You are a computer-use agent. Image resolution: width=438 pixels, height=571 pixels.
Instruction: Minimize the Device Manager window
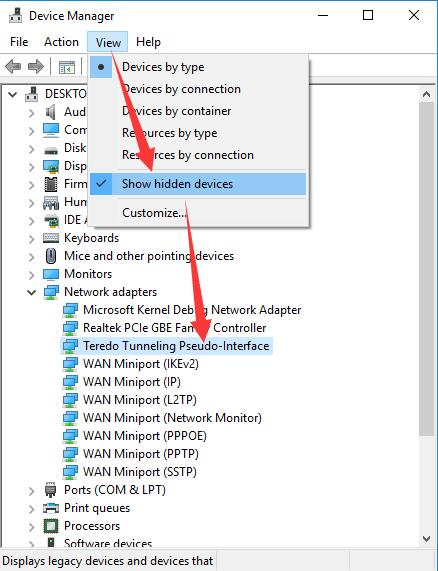tap(323, 15)
